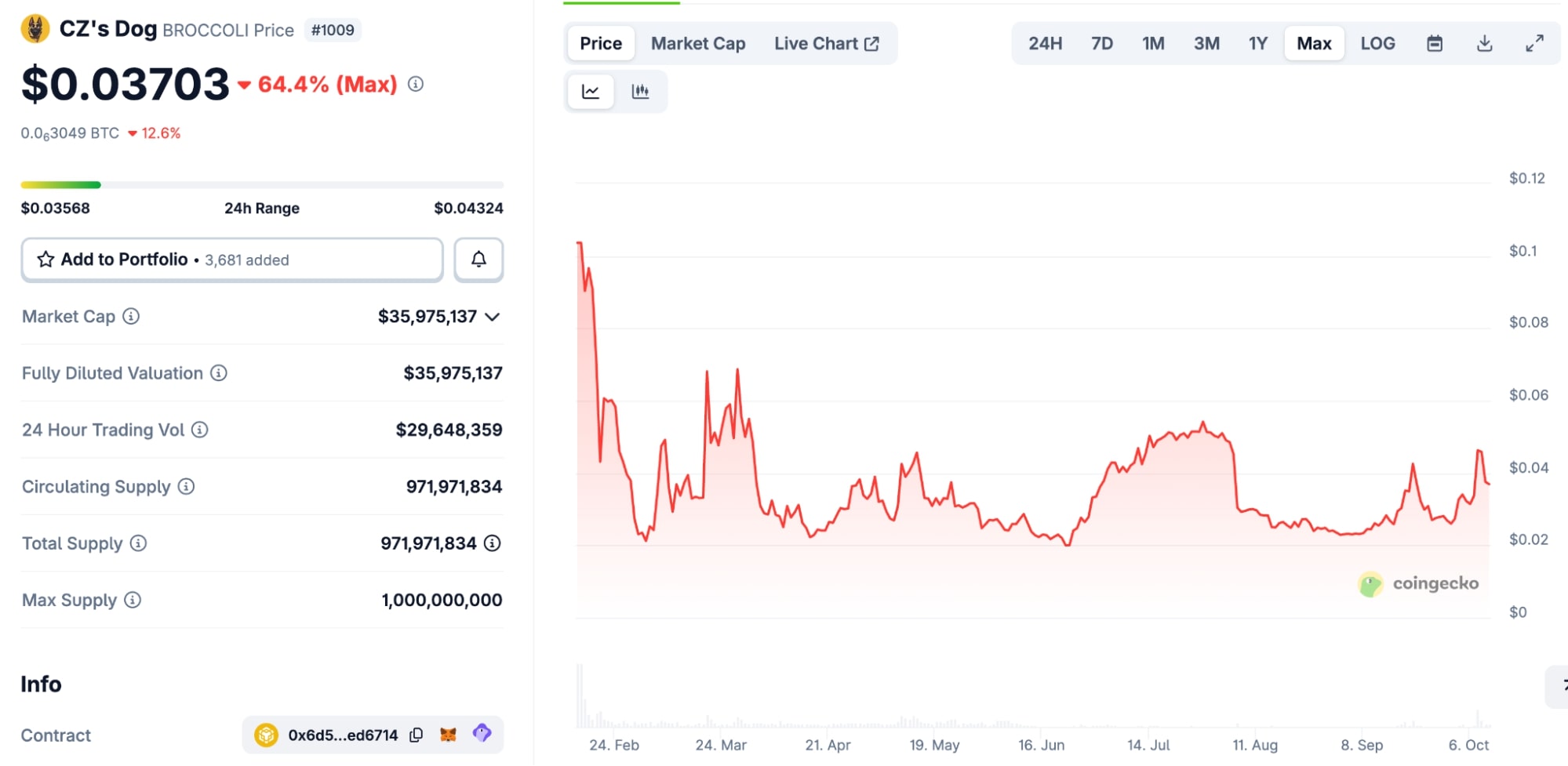Screen dimensions: 1568x766
Task: Open the Price tab
Action: click(x=601, y=44)
